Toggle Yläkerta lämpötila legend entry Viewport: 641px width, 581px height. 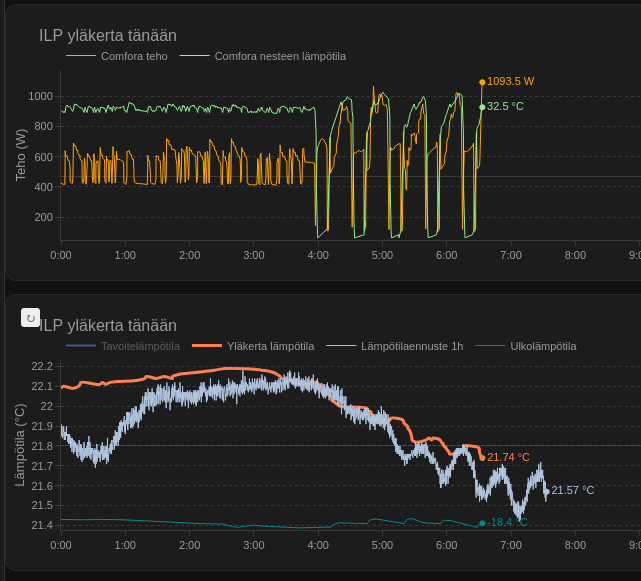(270, 346)
